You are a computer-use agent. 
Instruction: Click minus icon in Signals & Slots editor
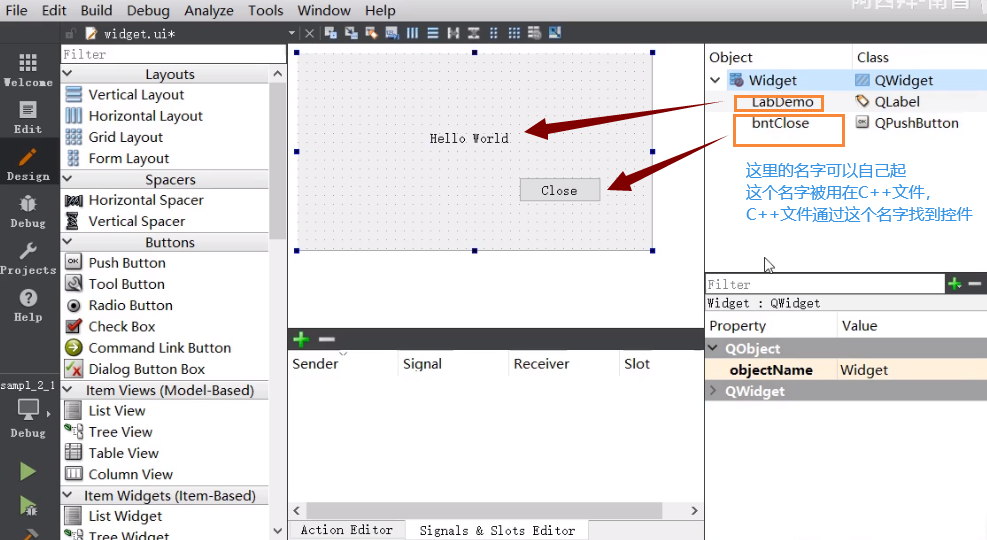(x=326, y=340)
